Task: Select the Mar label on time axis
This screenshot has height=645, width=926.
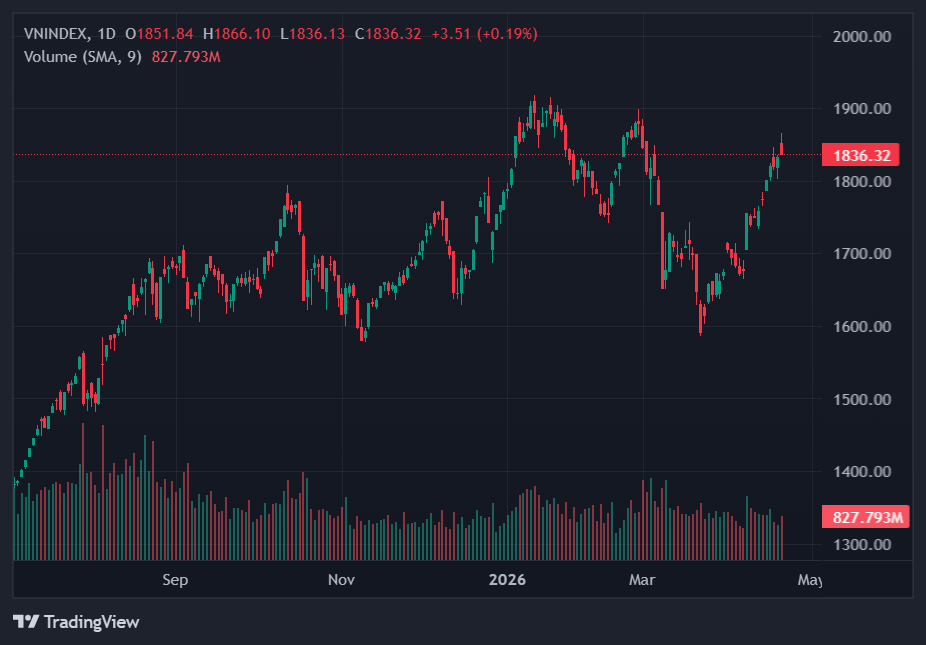Action: 641,579
